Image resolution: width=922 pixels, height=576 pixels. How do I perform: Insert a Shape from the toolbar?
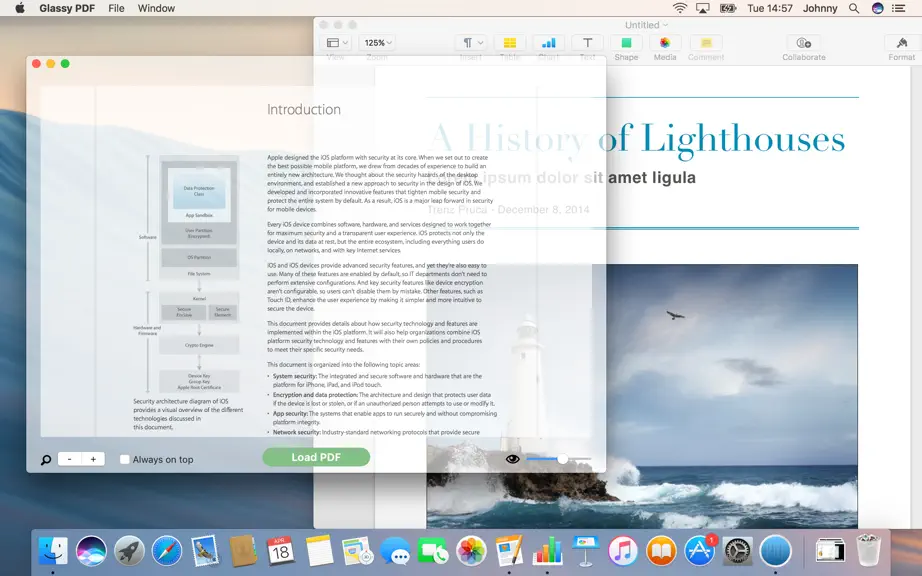click(626, 42)
